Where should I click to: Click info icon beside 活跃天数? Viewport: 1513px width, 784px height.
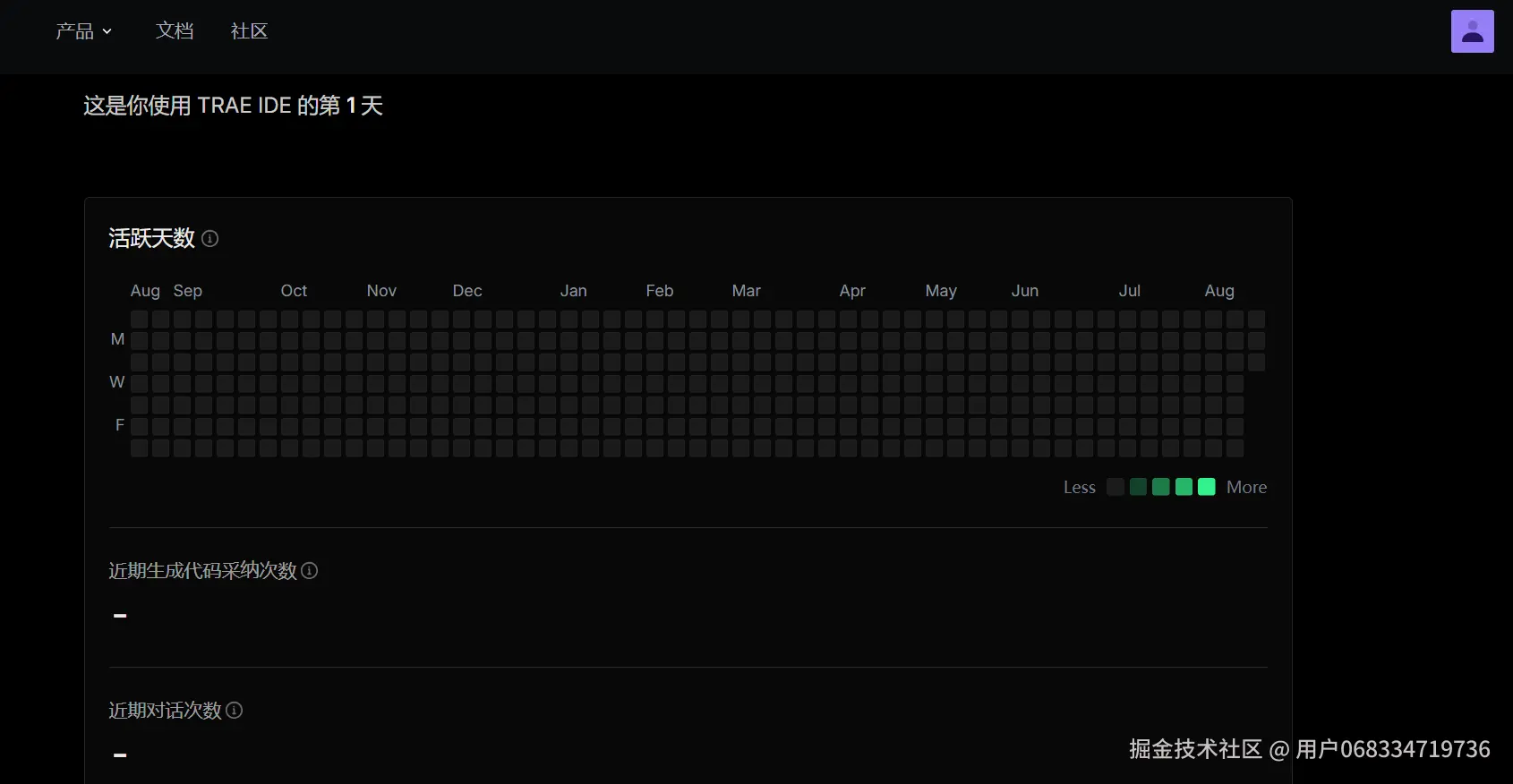point(210,238)
